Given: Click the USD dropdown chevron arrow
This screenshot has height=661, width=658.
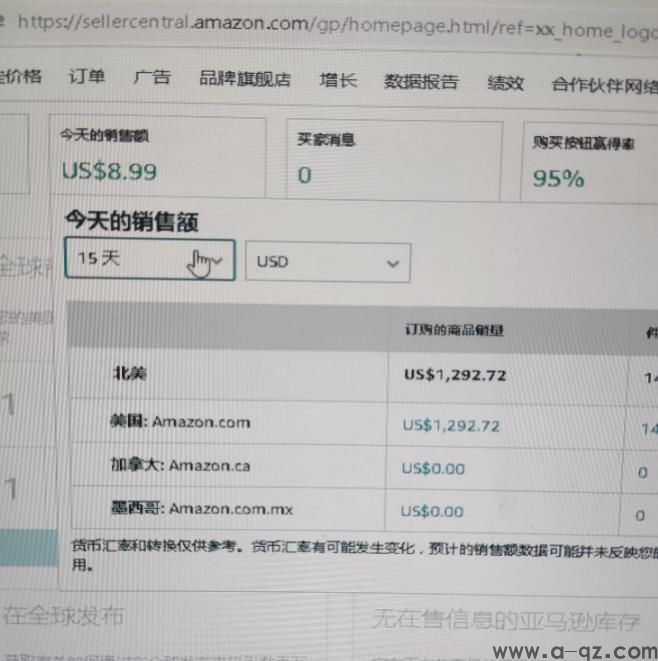Looking at the screenshot, I should point(393,264).
